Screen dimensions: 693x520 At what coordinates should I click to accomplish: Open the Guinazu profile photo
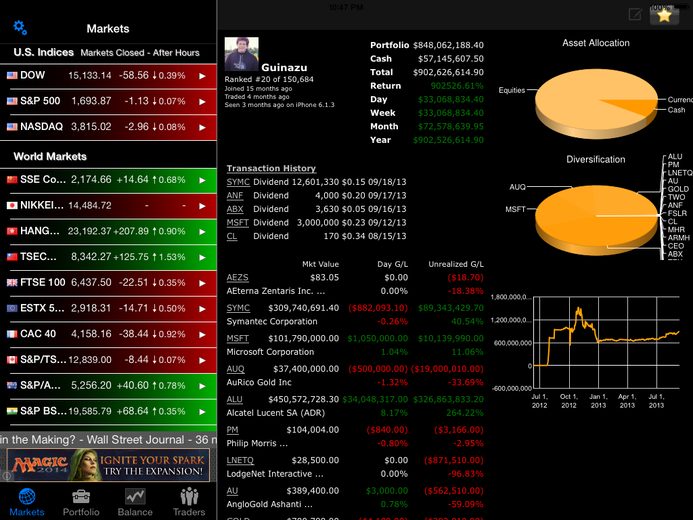click(241, 54)
